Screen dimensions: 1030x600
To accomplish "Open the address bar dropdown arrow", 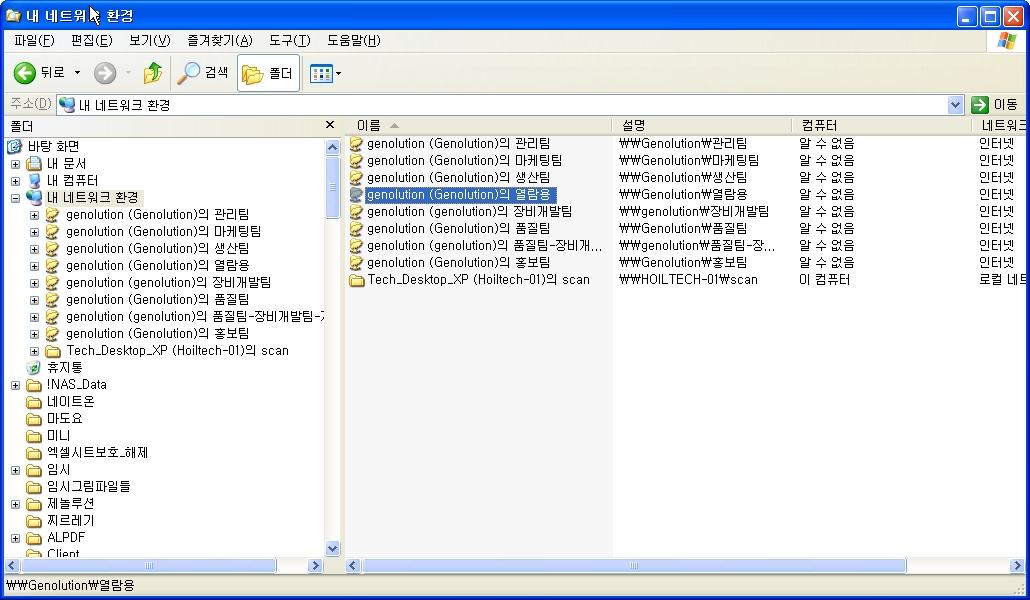I will (x=955, y=105).
